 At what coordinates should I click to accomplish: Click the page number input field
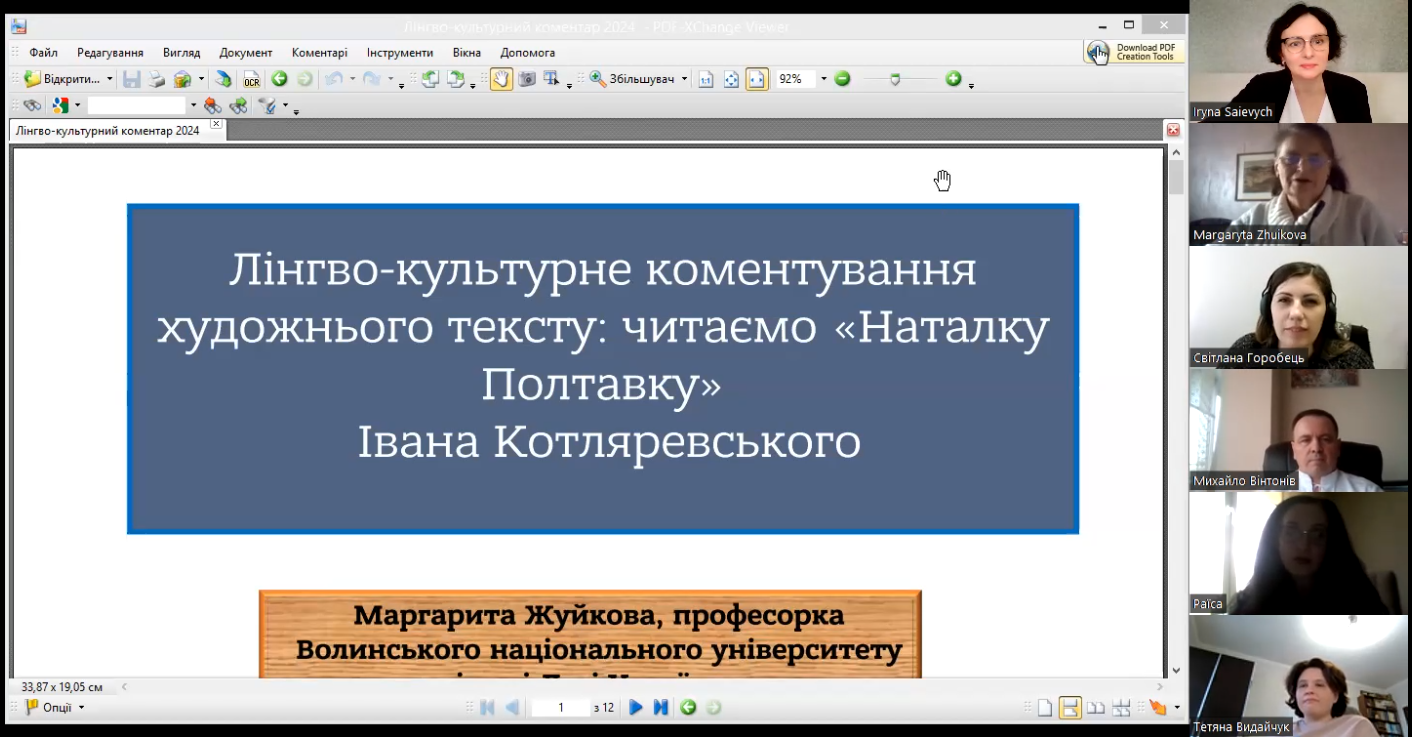pyautogui.click(x=560, y=708)
